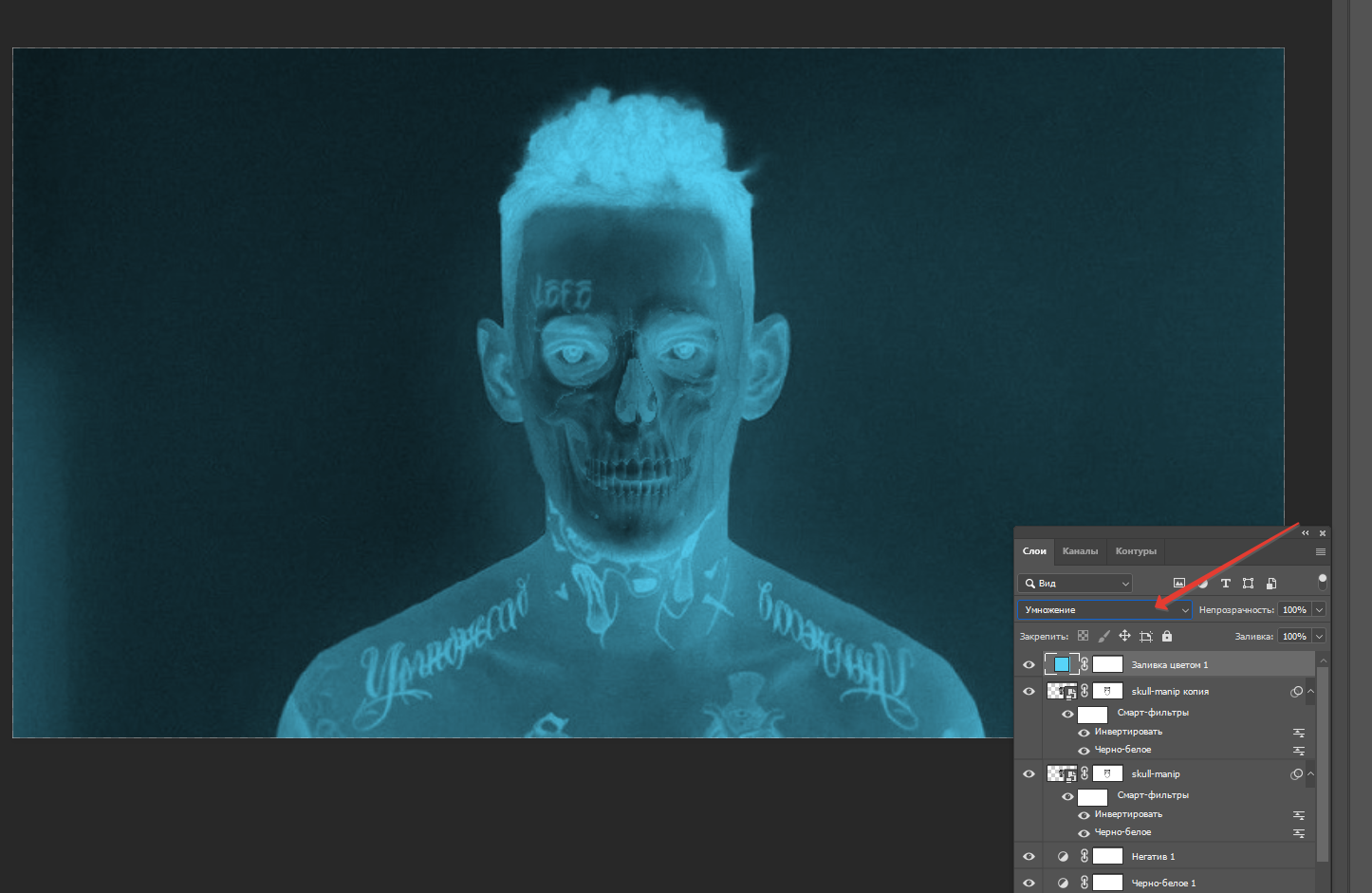Click mask link icon on skull-manip layer

pos(1085,773)
